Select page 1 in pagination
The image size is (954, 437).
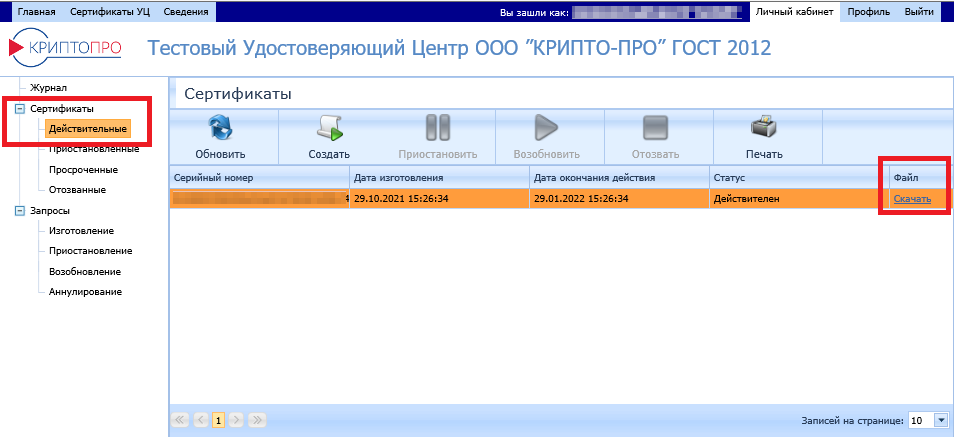pos(218,419)
